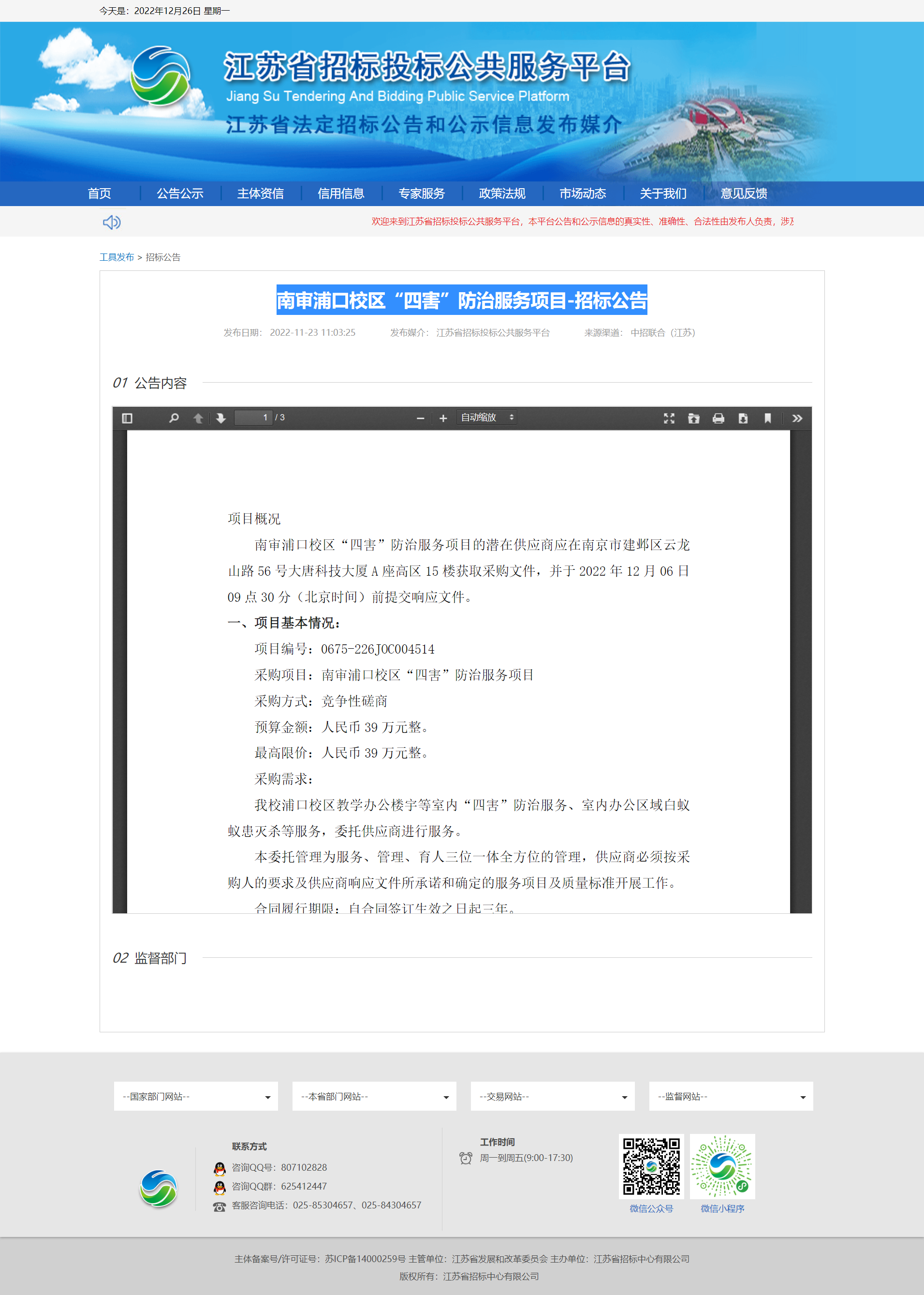This screenshot has height=1295, width=924.
Task: Click the 预算金额 39 万元 line
Action: coord(341,727)
